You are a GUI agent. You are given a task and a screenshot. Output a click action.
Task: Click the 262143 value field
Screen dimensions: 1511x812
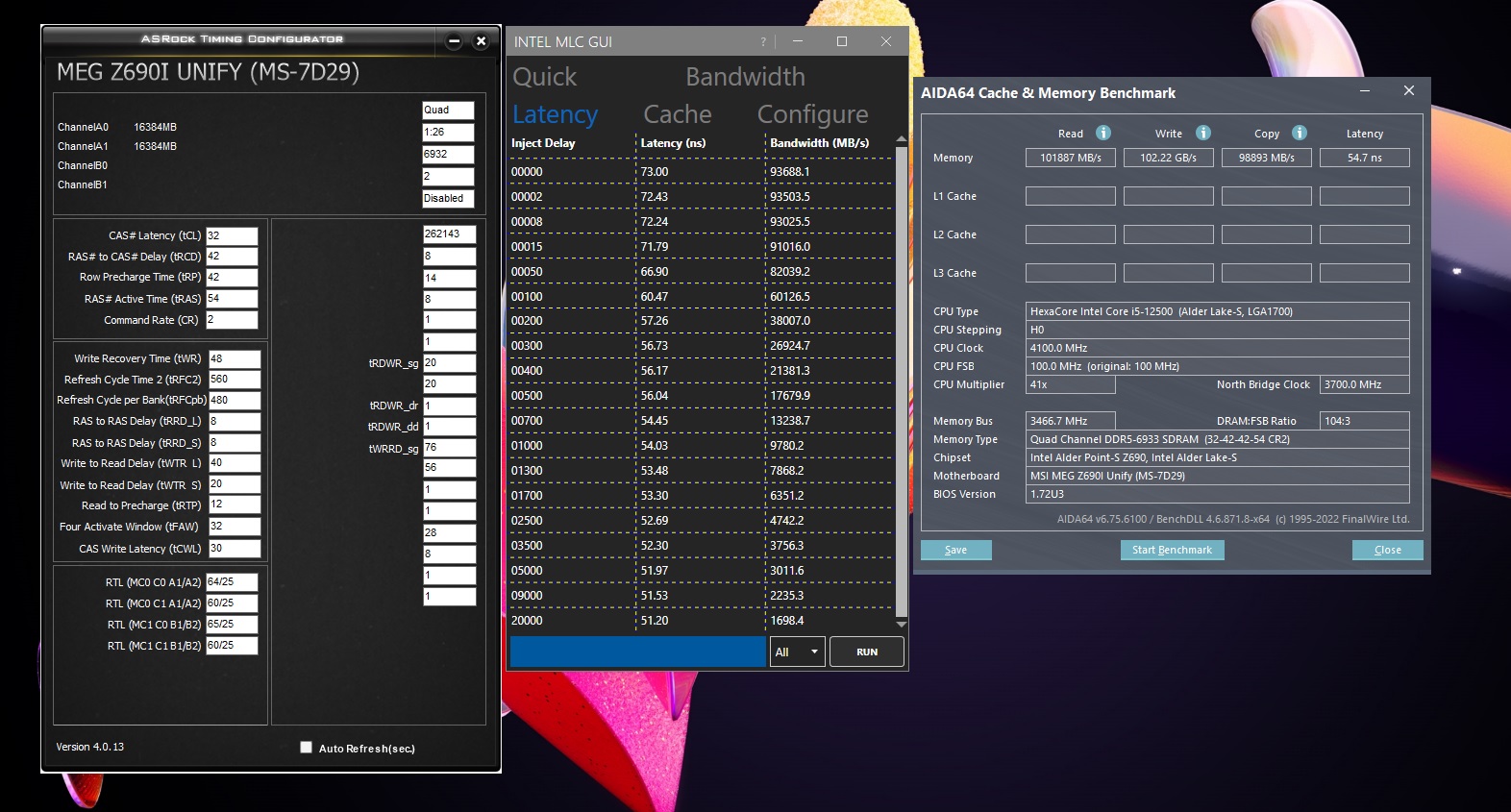click(x=449, y=234)
